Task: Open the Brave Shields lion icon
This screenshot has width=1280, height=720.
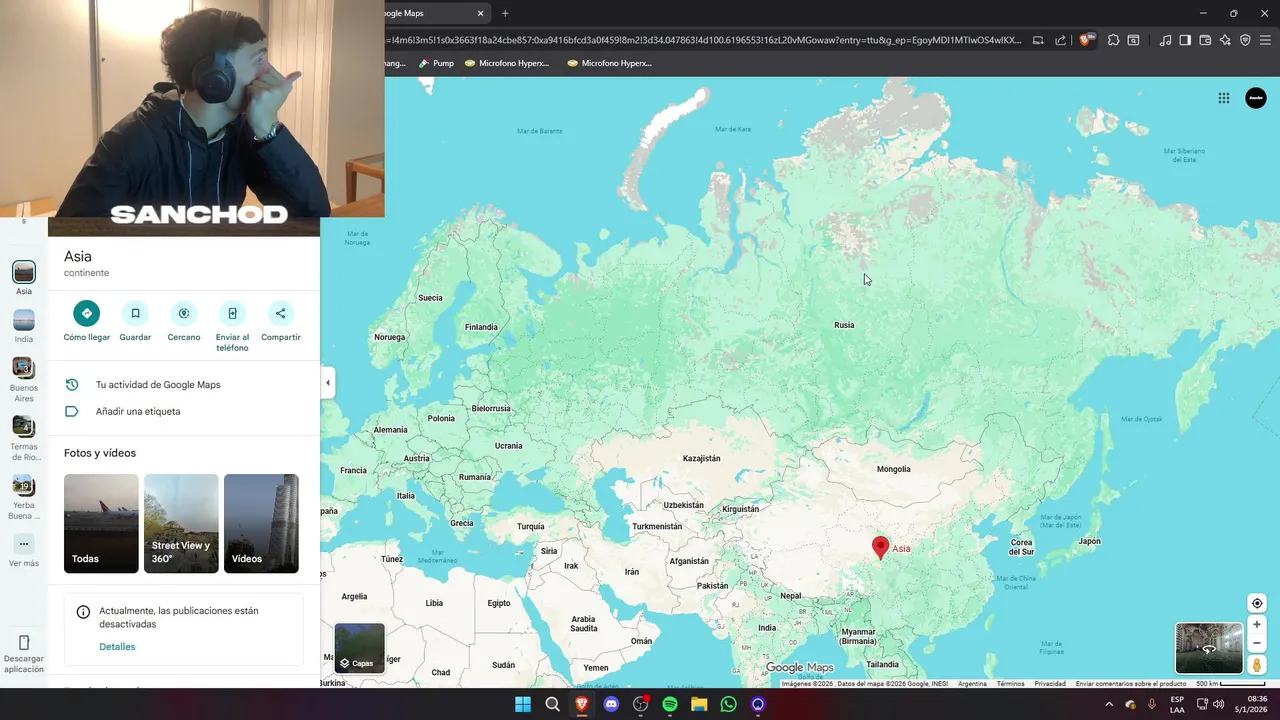Action: [1086, 40]
